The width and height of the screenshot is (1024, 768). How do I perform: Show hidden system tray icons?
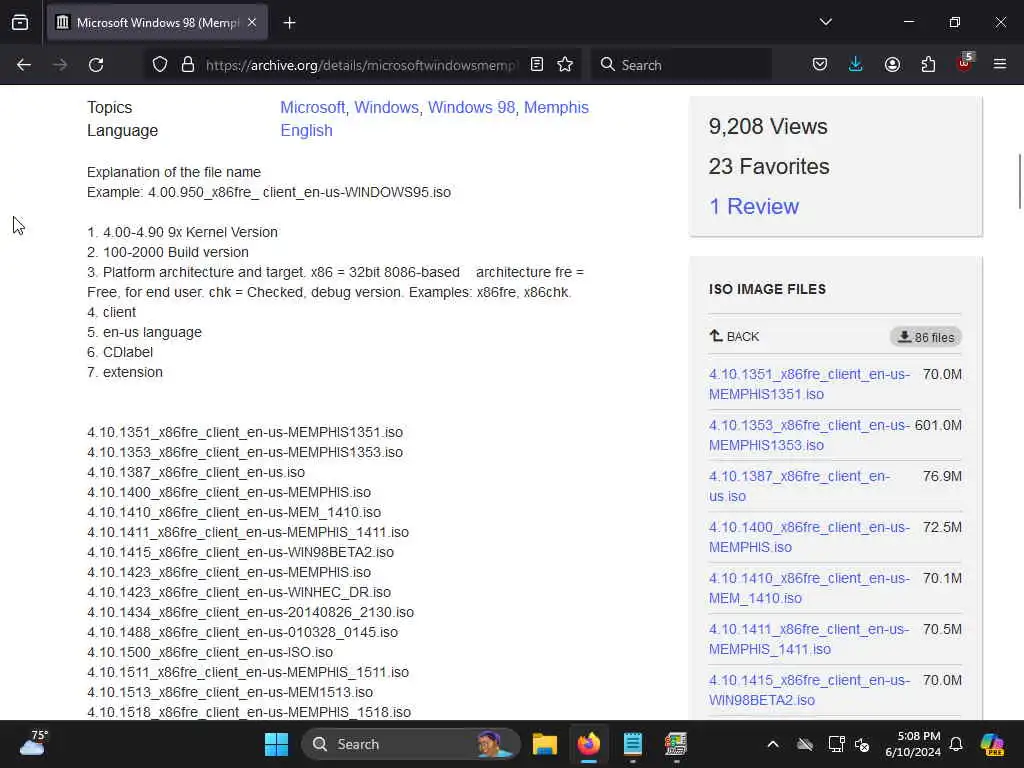pyautogui.click(x=773, y=744)
